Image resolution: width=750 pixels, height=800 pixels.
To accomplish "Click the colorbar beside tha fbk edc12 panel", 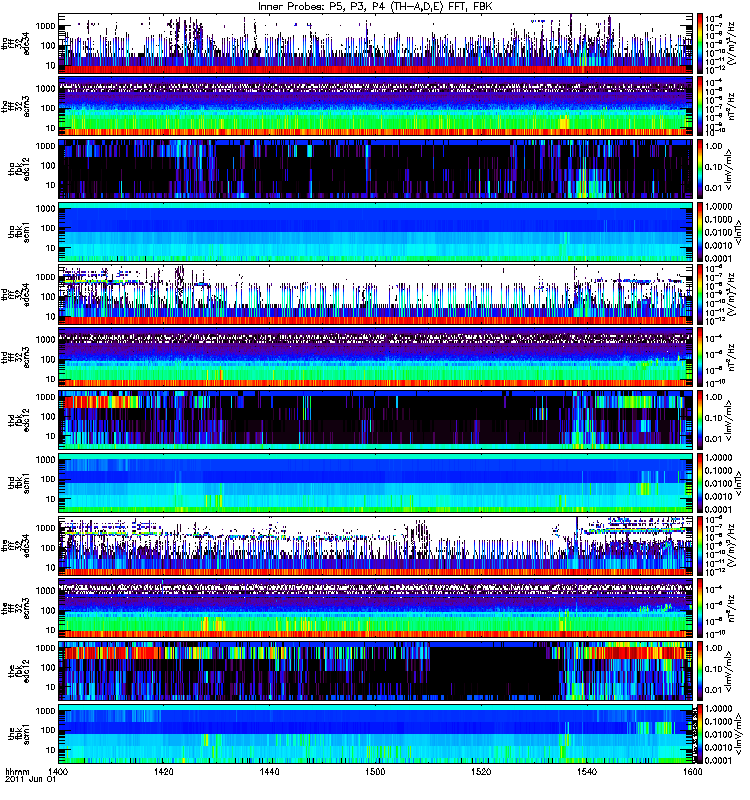I will click(701, 169).
